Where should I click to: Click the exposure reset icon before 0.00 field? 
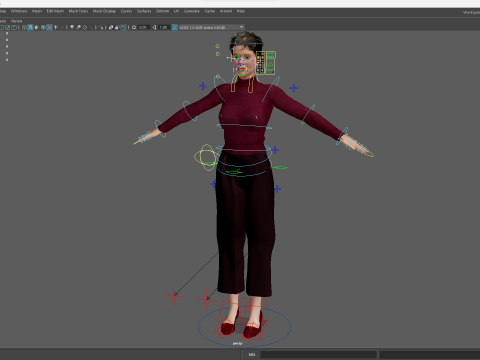point(134,27)
